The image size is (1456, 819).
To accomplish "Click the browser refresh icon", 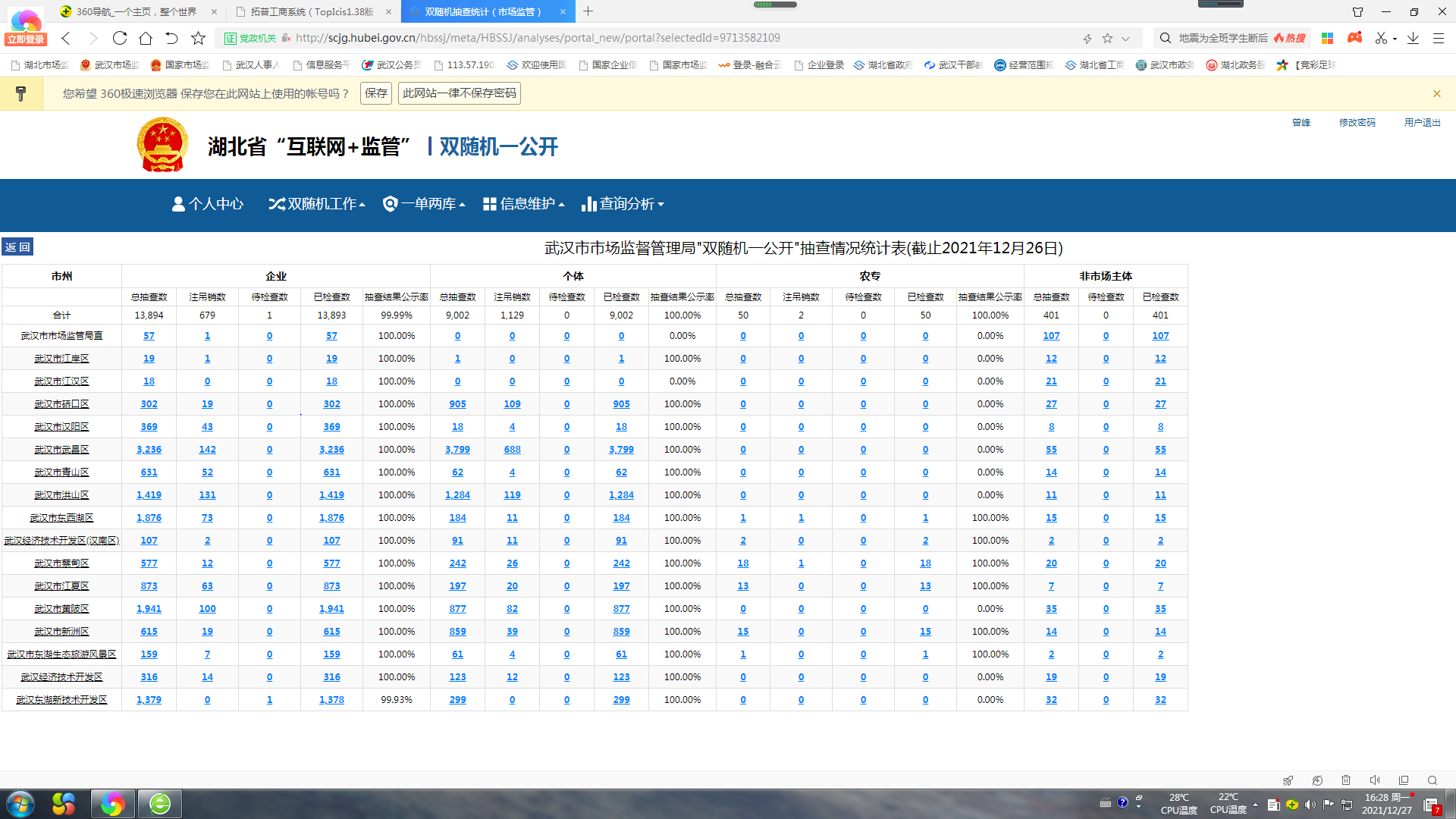I will coord(120,38).
